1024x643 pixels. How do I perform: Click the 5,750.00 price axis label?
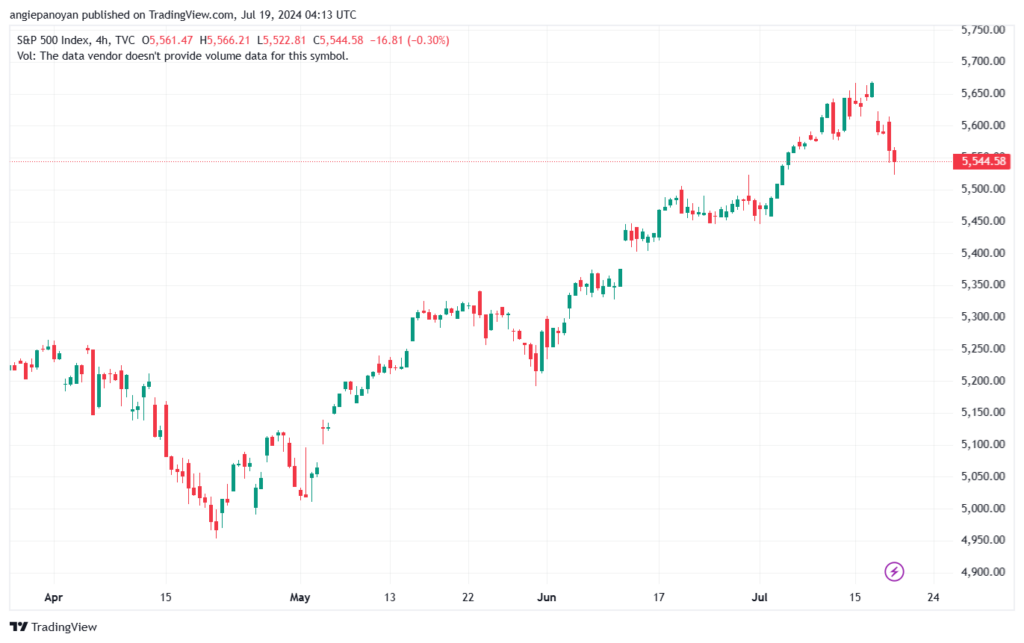(x=982, y=30)
